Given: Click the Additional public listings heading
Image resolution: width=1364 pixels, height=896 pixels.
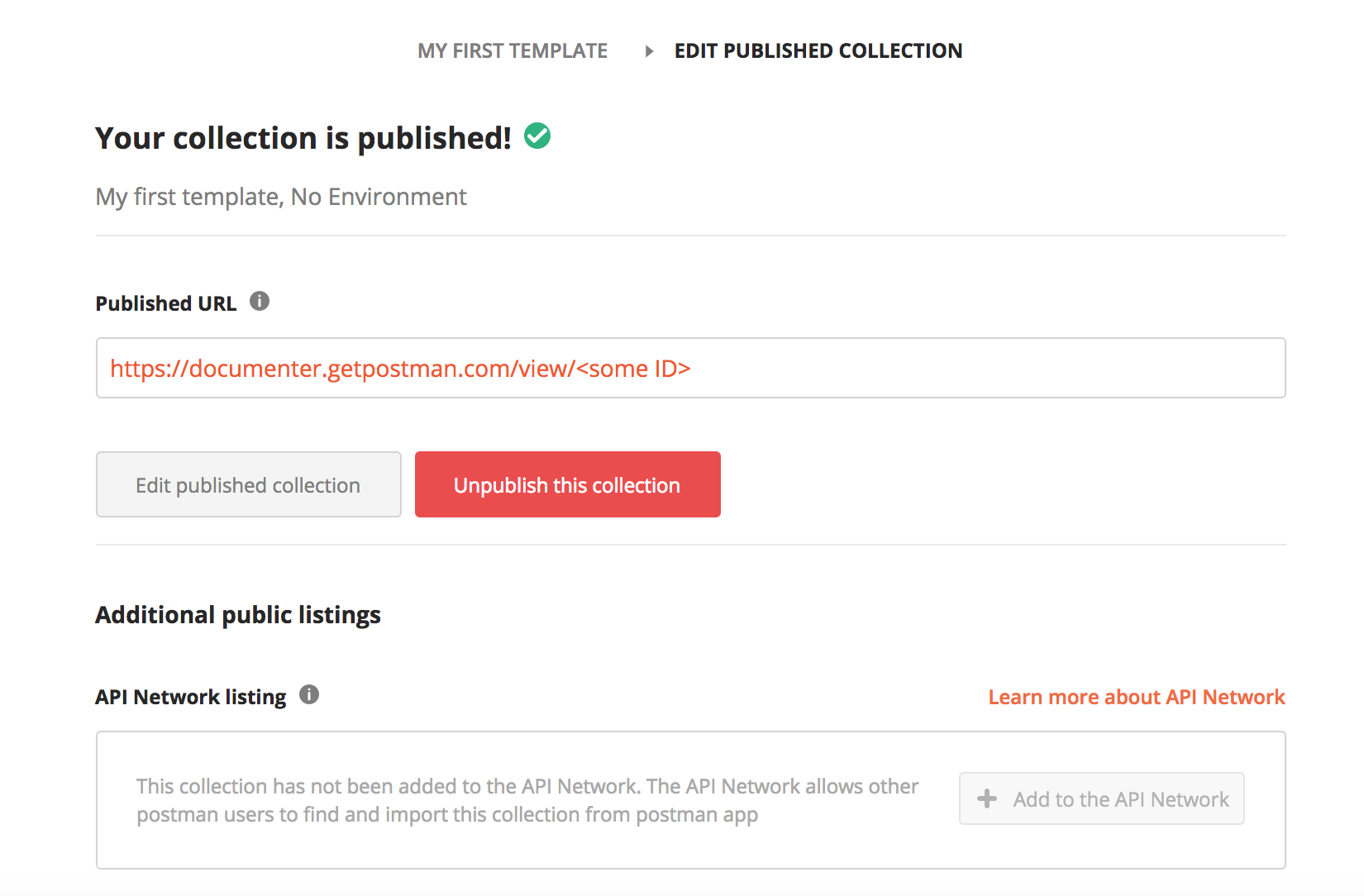Looking at the screenshot, I should coord(238,614).
